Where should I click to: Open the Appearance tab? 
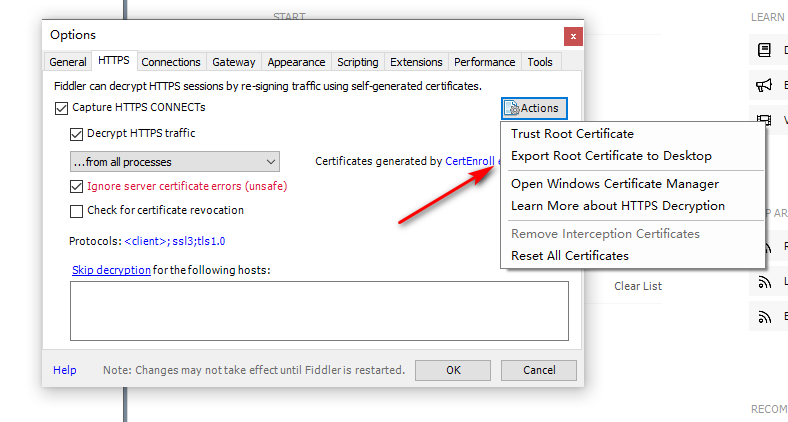point(296,62)
